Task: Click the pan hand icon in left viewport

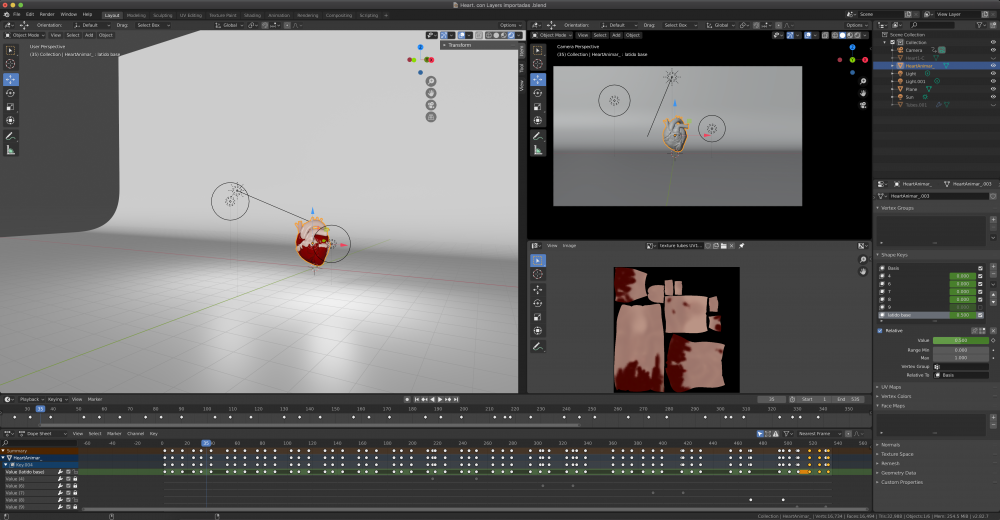Action: click(431, 93)
